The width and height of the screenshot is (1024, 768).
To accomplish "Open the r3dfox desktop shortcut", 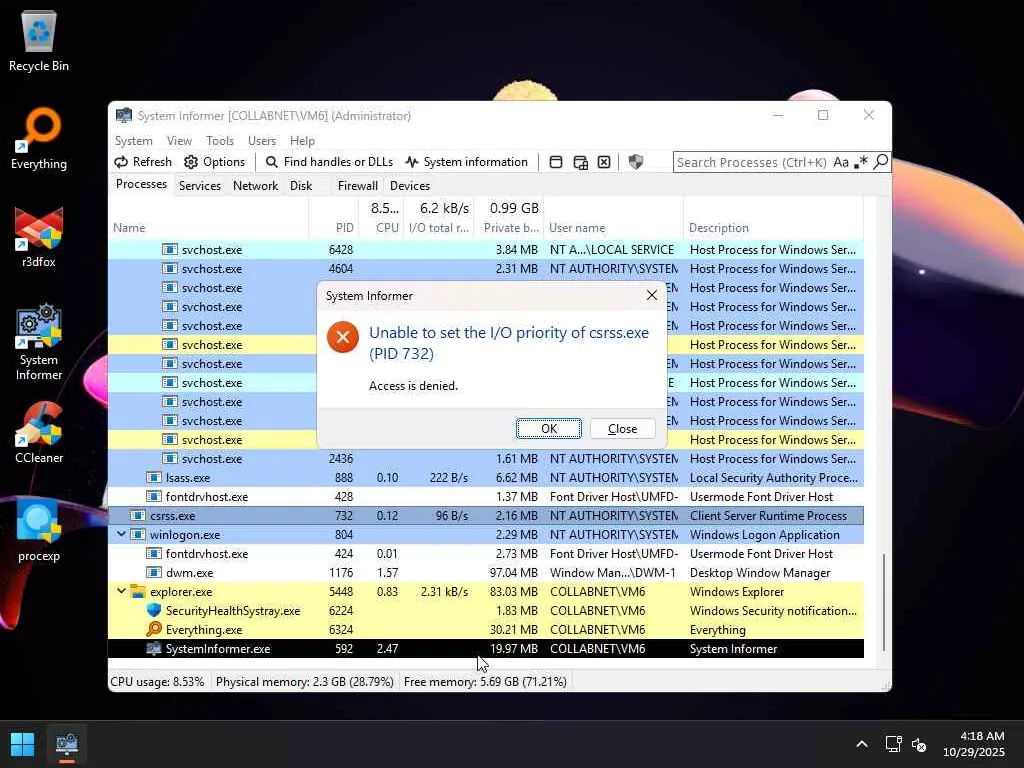I will pos(39,237).
